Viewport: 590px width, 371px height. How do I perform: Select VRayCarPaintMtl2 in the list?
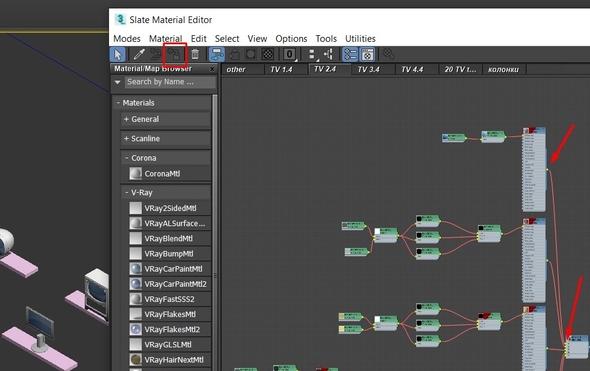[169, 284]
